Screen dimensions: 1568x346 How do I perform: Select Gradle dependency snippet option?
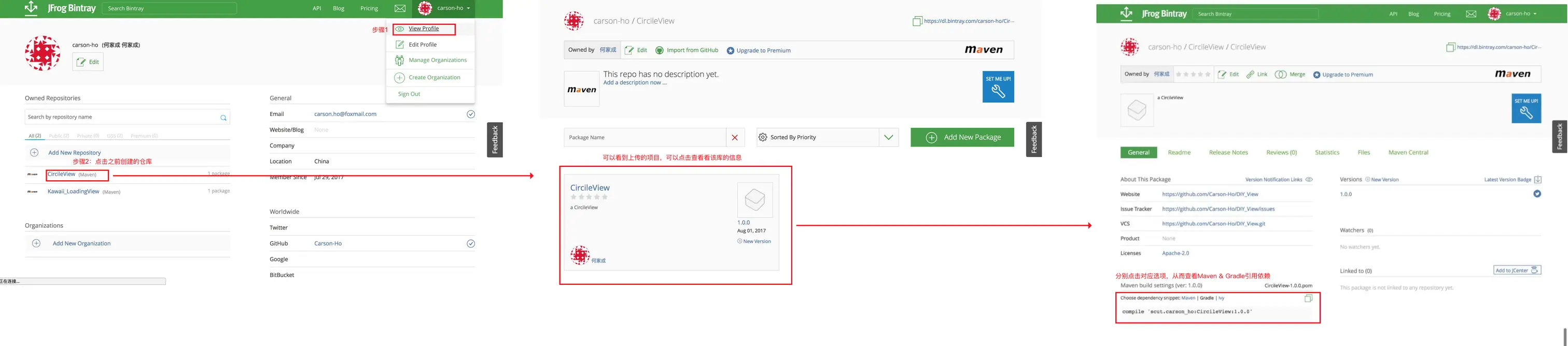pyautogui.click(x=1207, y=298)
